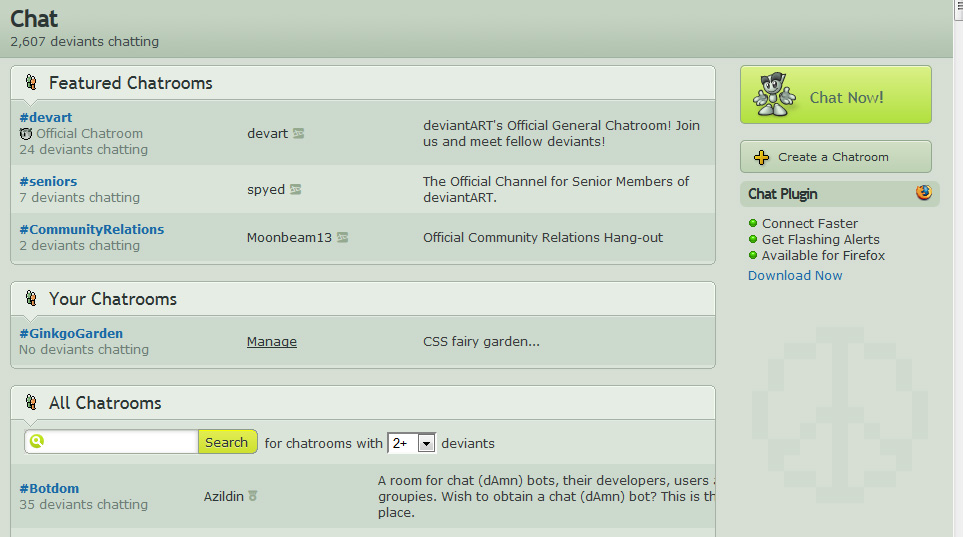
Task: Click the Your Chatrooms header icon
Action: tap(31, 299)
